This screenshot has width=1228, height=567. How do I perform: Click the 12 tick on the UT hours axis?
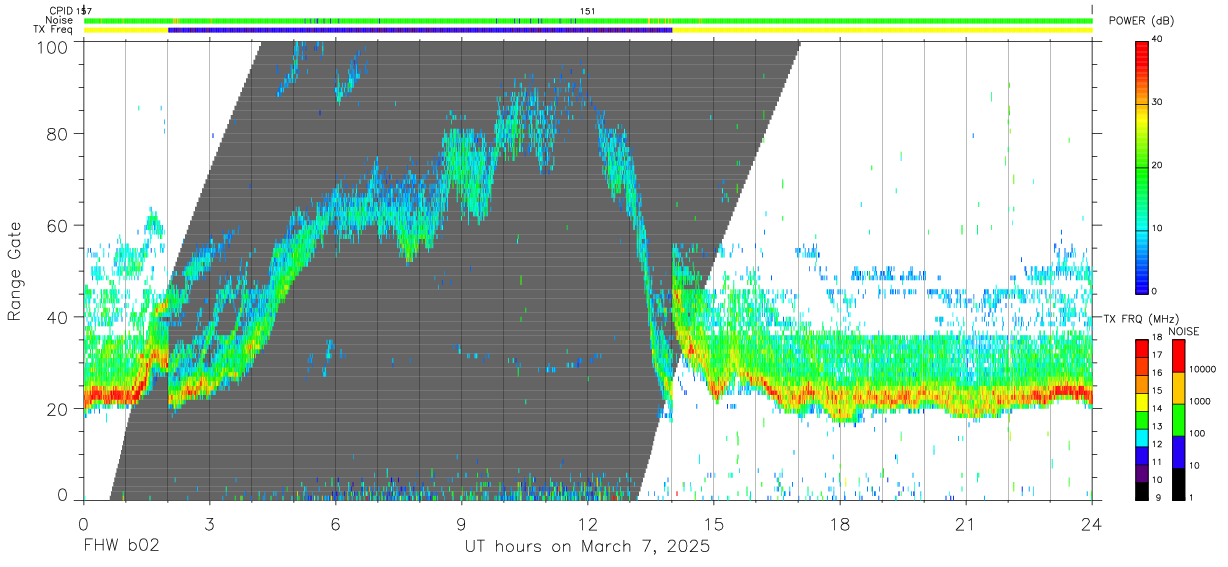[587, 522]
